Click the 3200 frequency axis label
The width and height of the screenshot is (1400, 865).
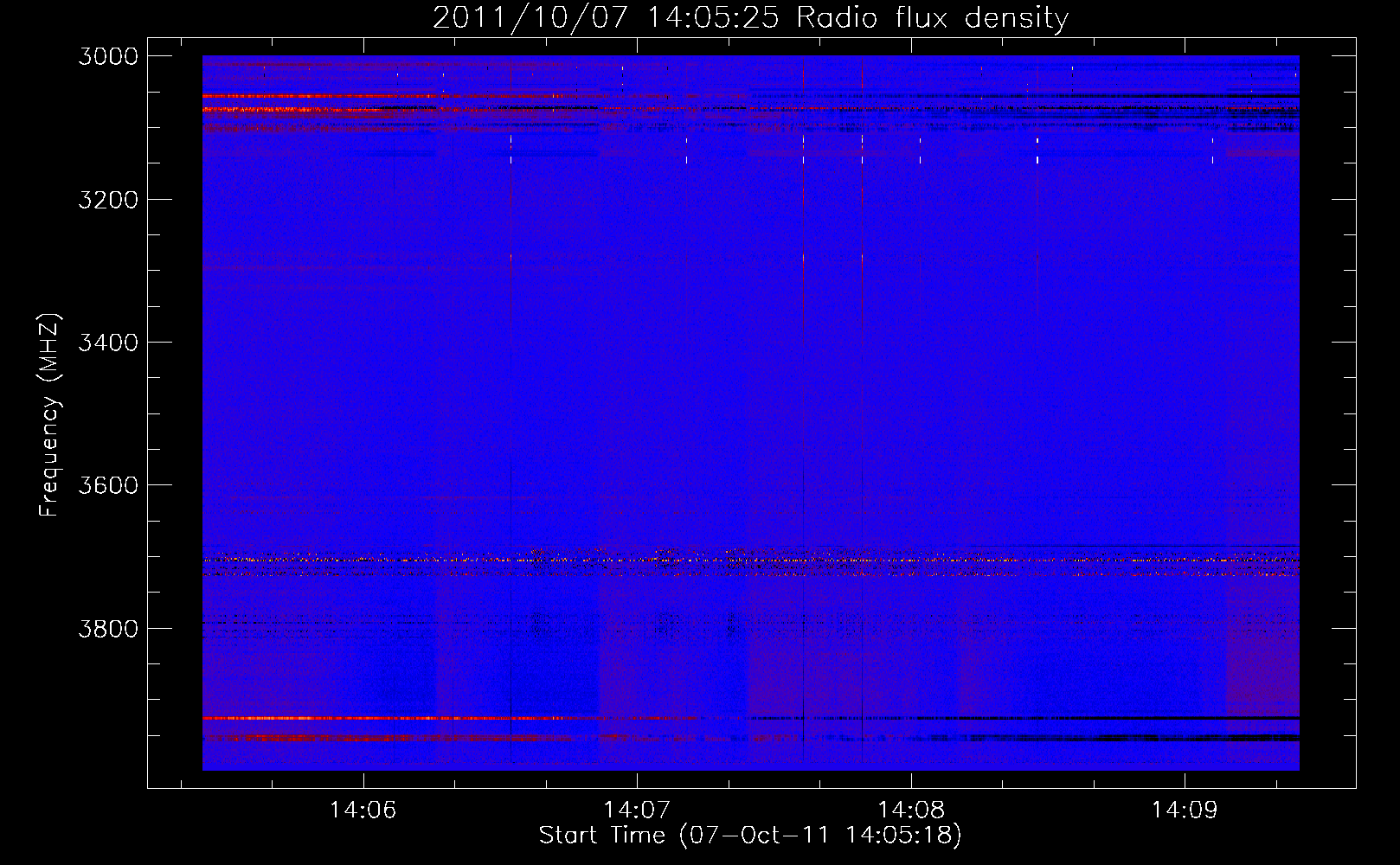click(x=108, y=200)
